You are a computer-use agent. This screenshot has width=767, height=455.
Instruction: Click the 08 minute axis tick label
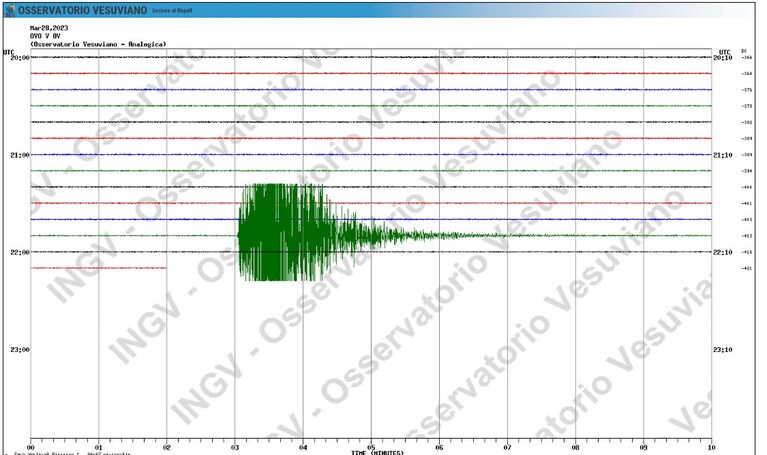[x=575, y=447]
